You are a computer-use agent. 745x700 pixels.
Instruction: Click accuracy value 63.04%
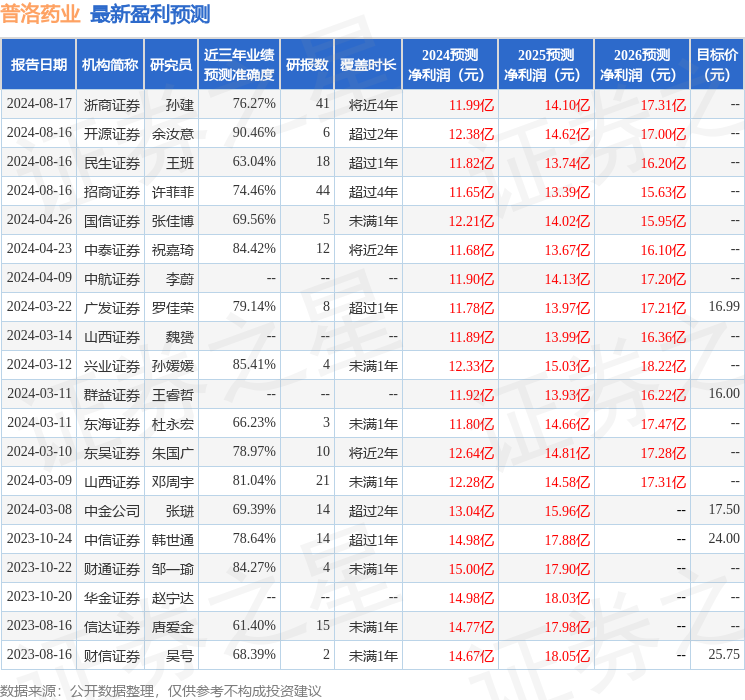(x=254, y=161)
